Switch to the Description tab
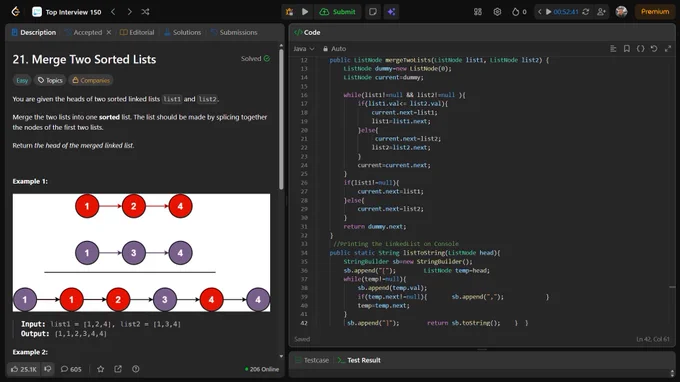 coord(34,33)
